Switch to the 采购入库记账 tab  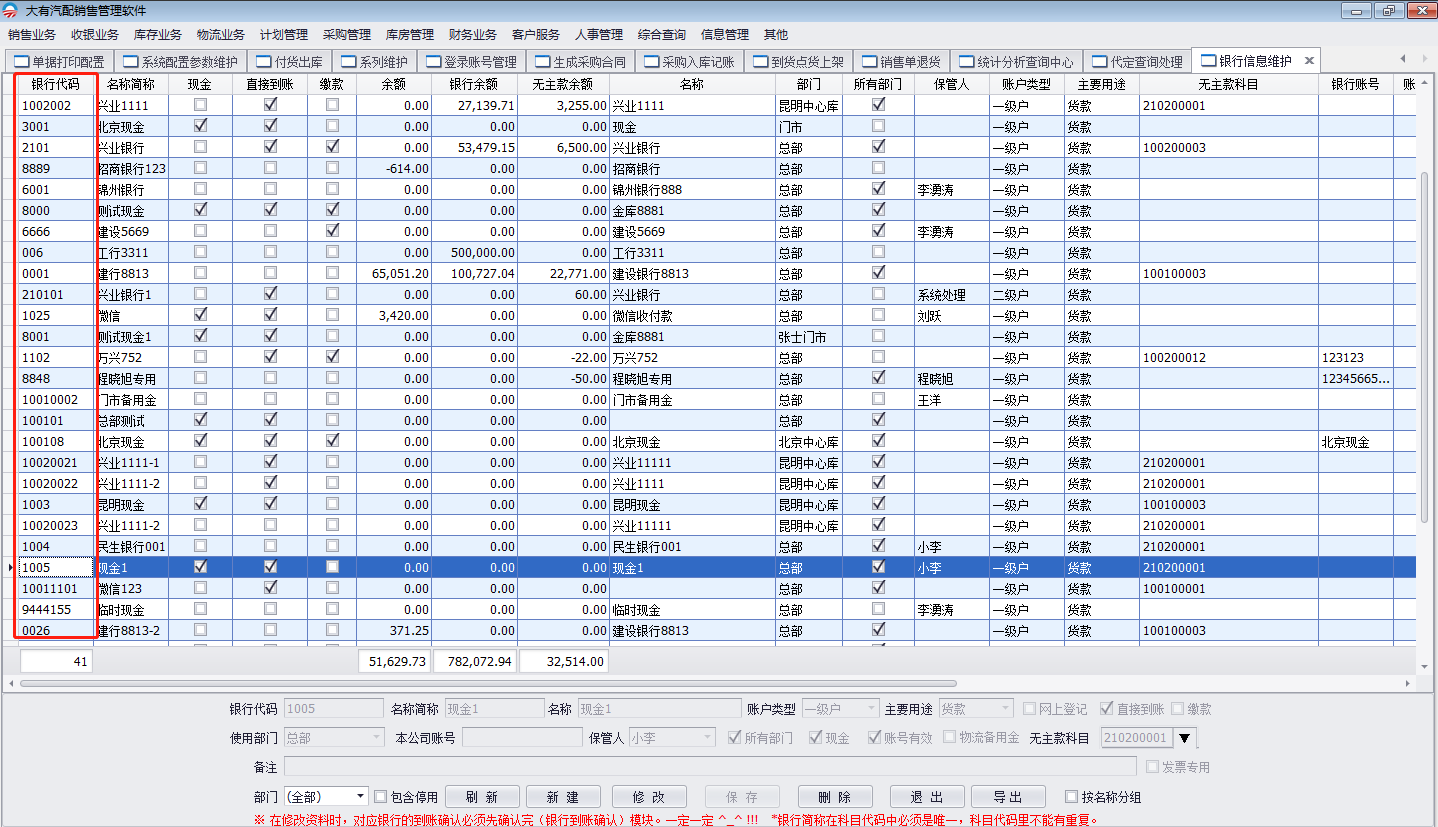[x=689, y=61]
